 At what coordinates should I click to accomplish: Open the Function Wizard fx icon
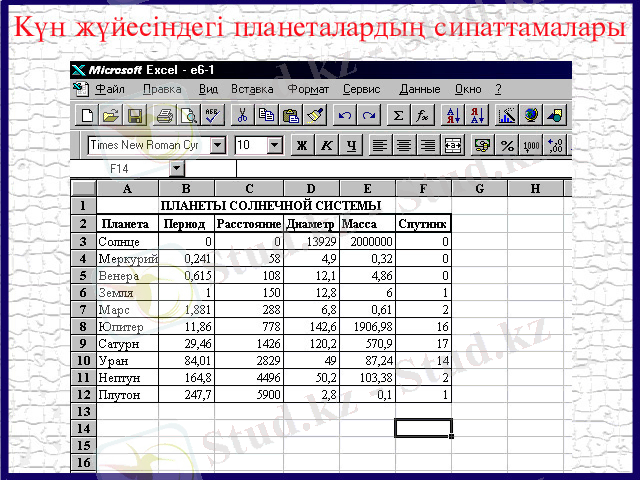422,115
